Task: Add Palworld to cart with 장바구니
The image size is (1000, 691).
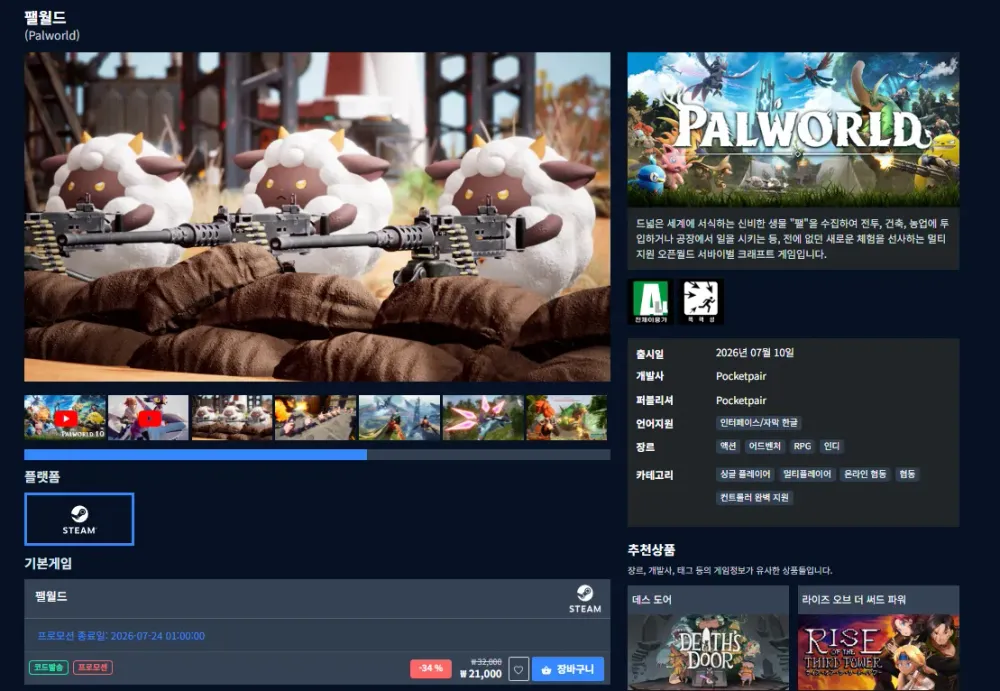Action: tap(568, 669)
